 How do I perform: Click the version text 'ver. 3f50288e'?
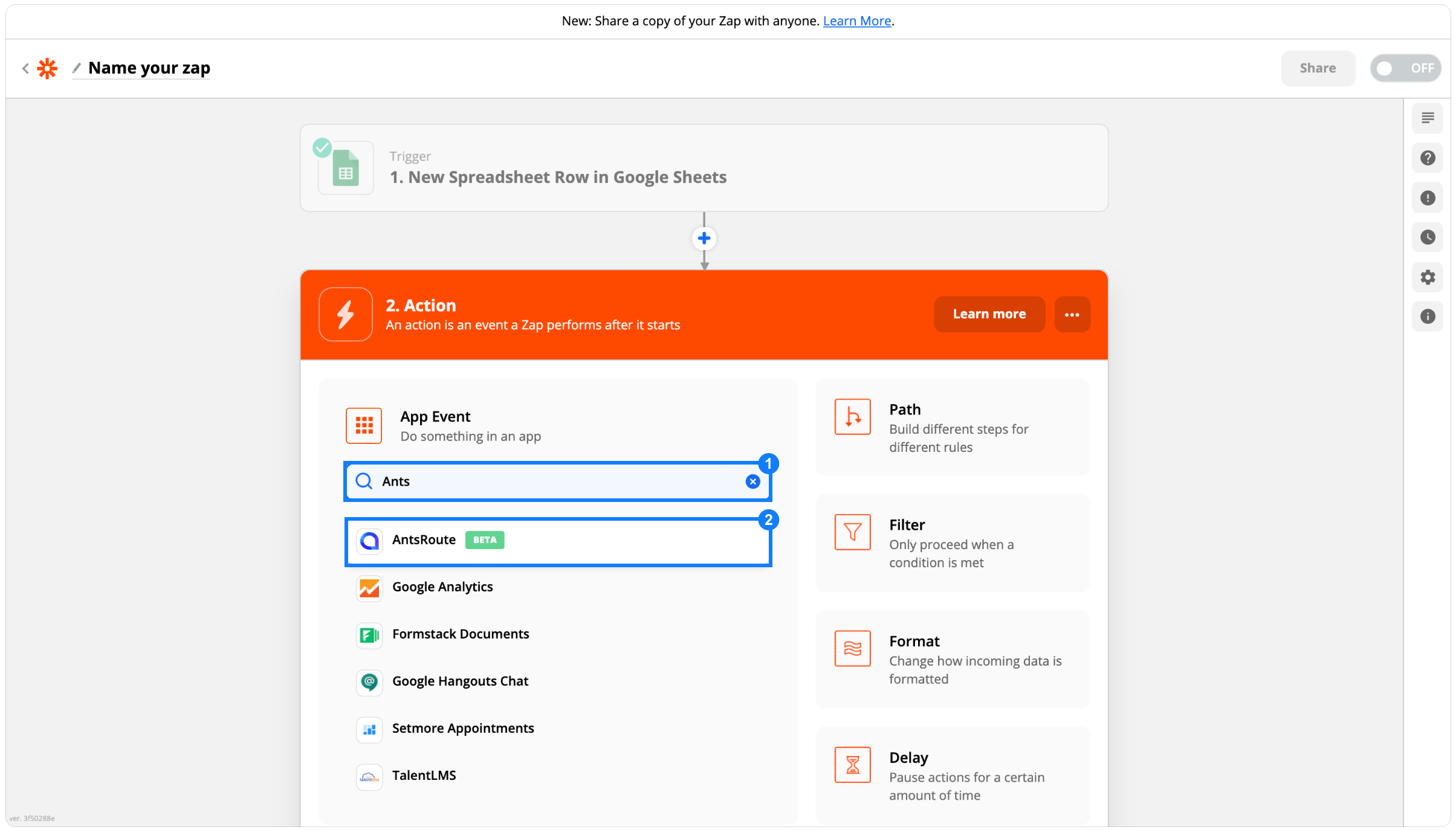(x=32, y=819)
